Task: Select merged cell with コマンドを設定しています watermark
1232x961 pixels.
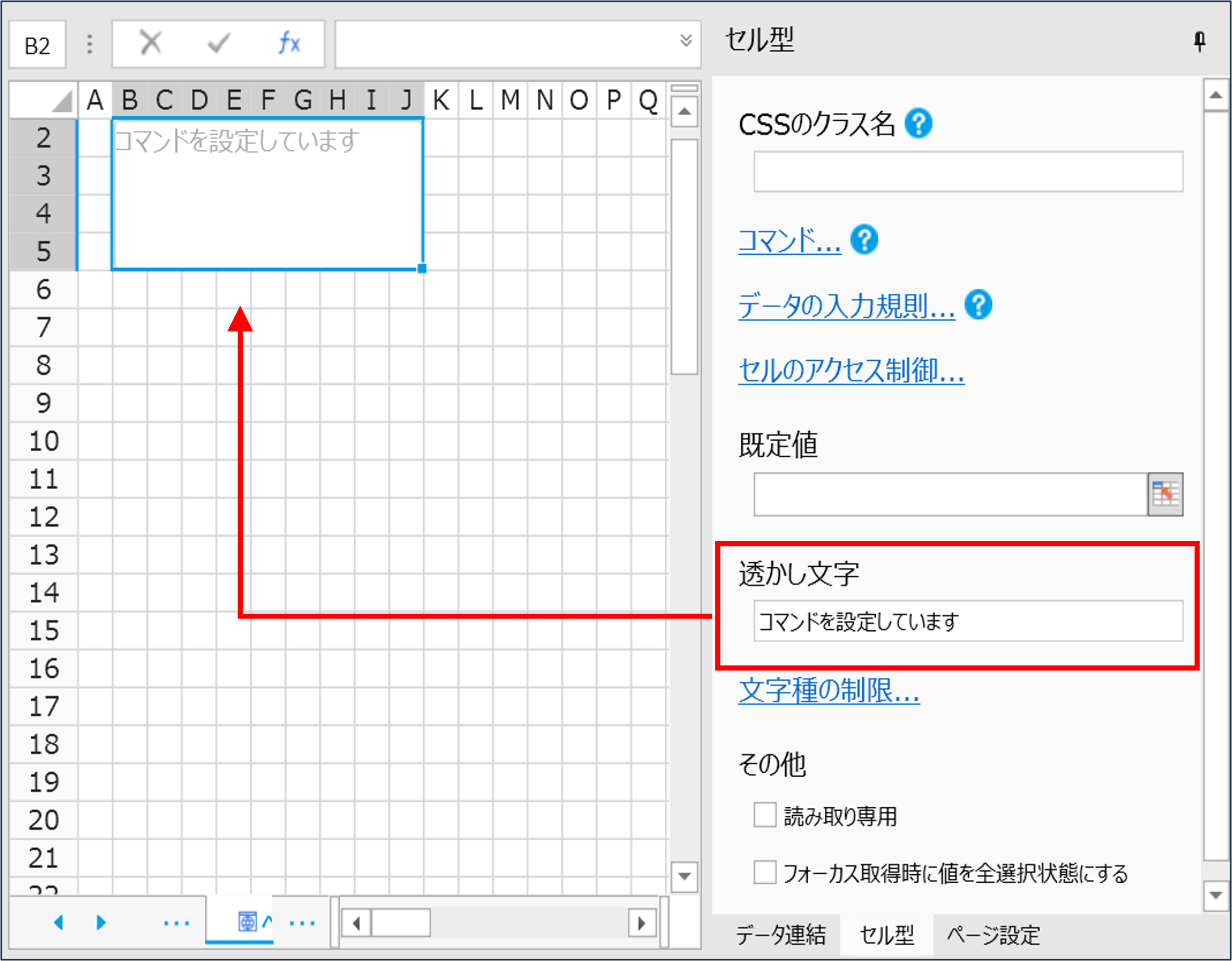Action: tap(267, 194)
